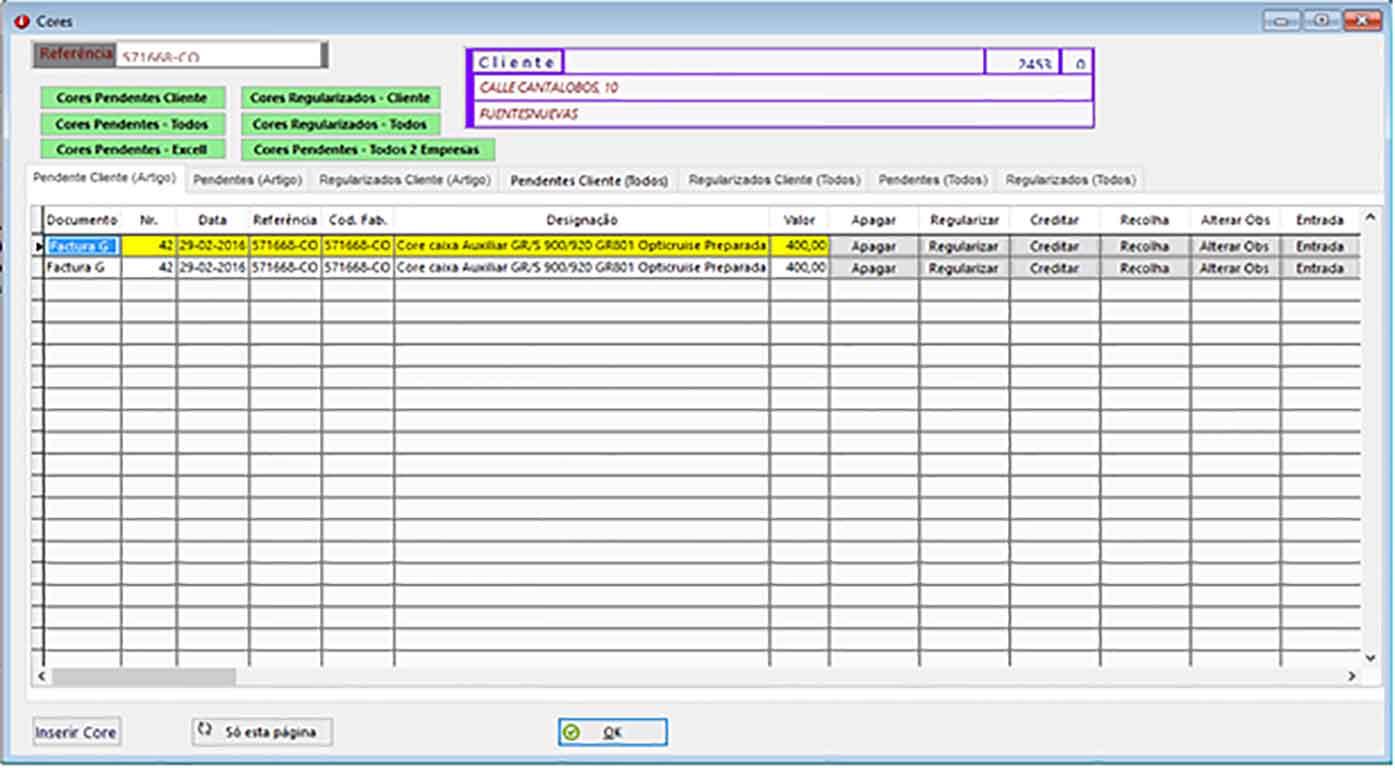The image size is (1395, 768).
Task: Open Regularizados (Todos) tab
Action: pyautogui.click(x=1071, y=180)
